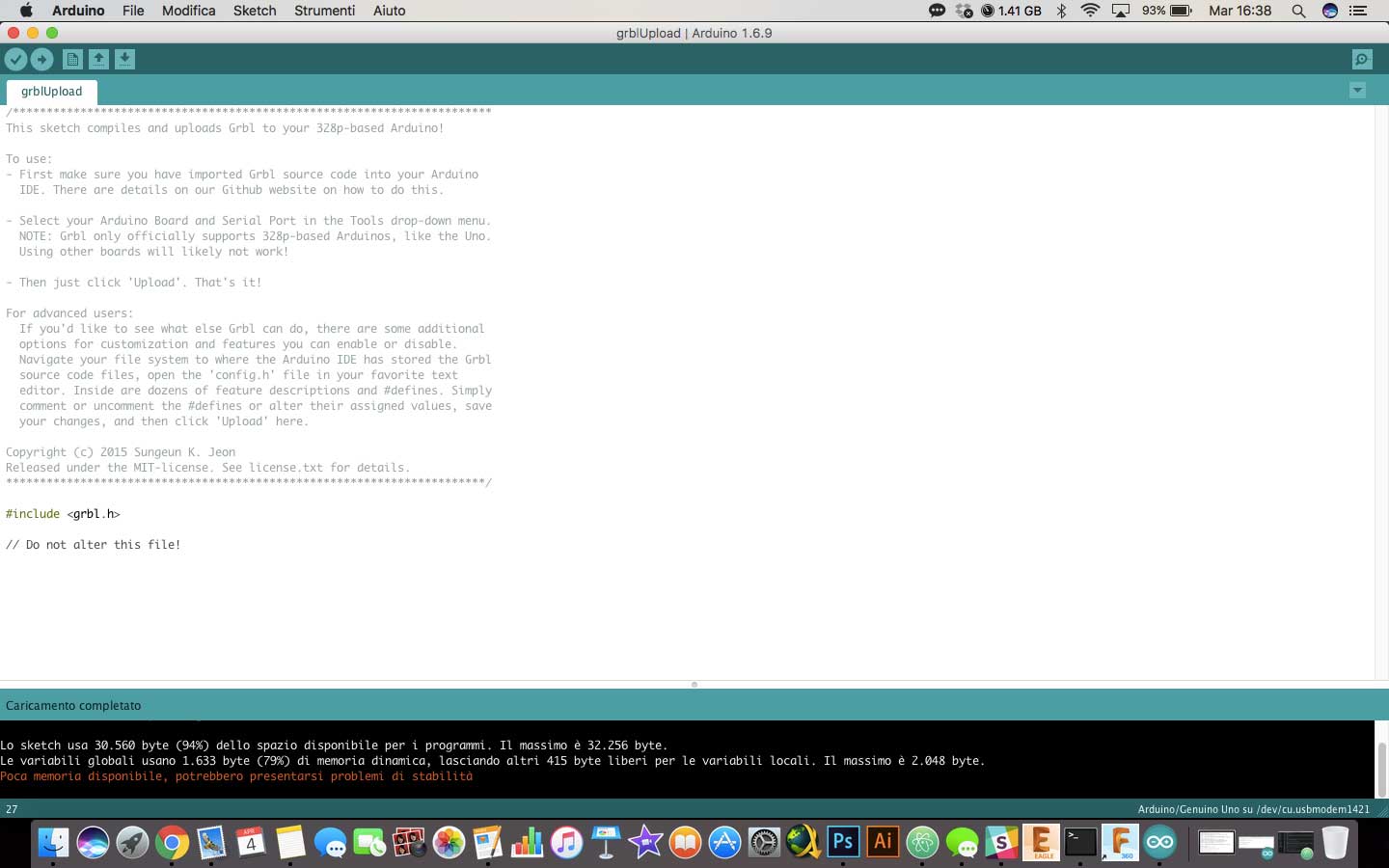This screenshot has height=868, width=1389.
Task: Open Spotlight search magnifier
Action: pos(1298,11)
